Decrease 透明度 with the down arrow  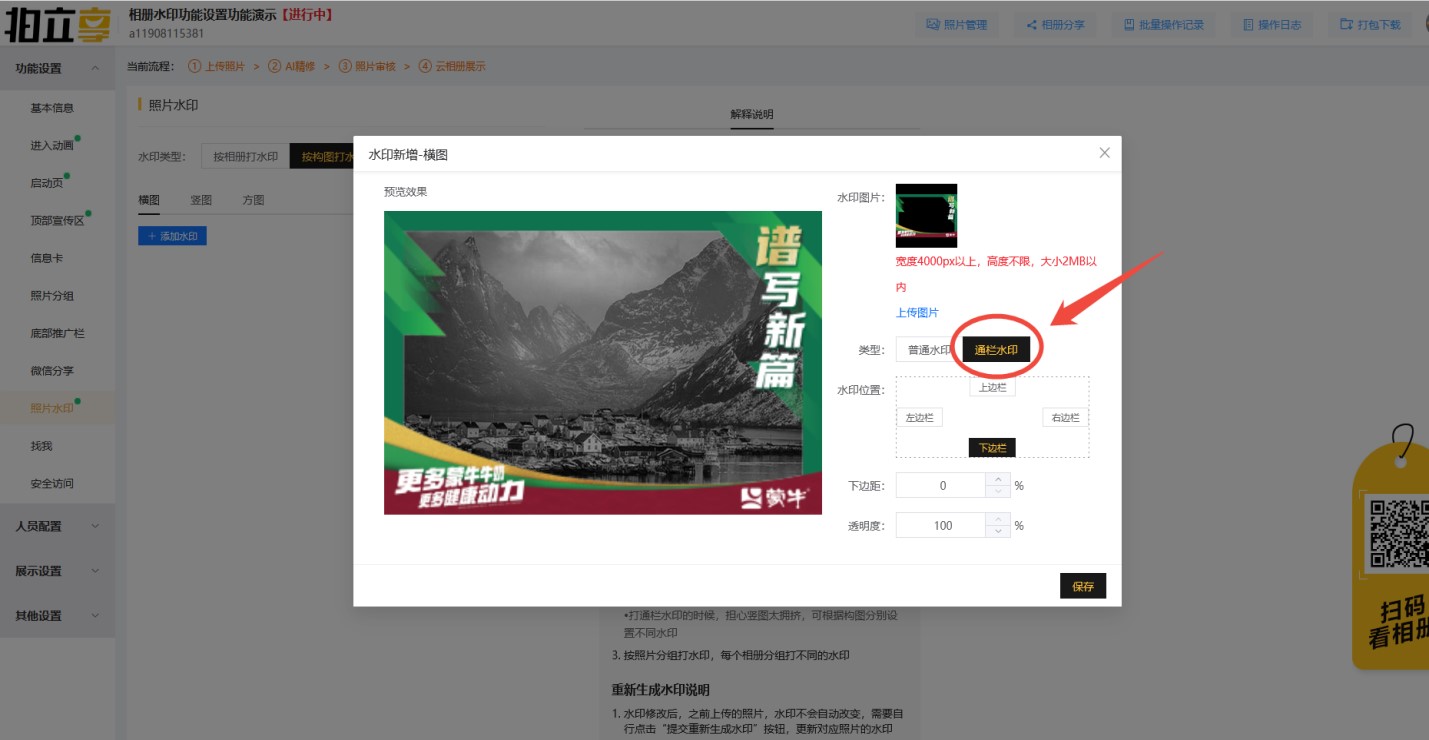tap(998, 531)
